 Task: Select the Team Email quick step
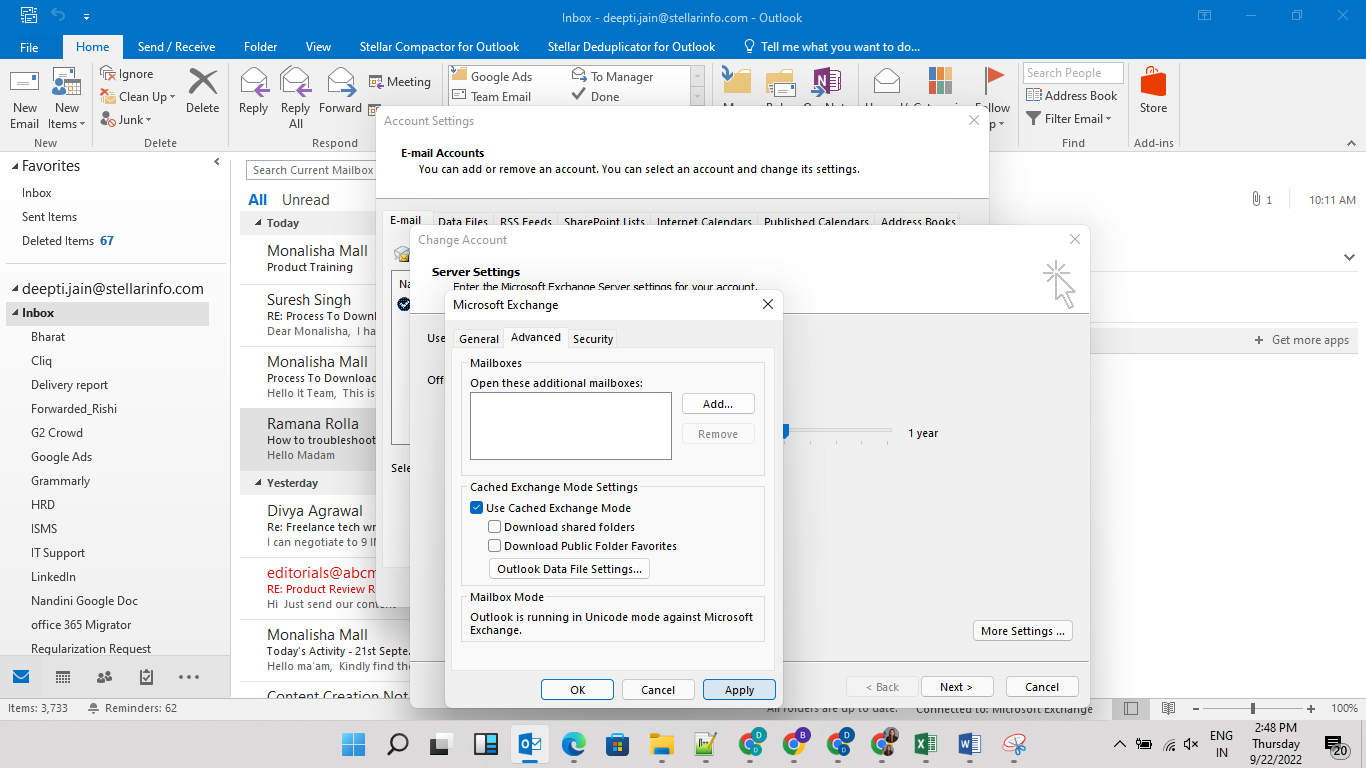492,96
